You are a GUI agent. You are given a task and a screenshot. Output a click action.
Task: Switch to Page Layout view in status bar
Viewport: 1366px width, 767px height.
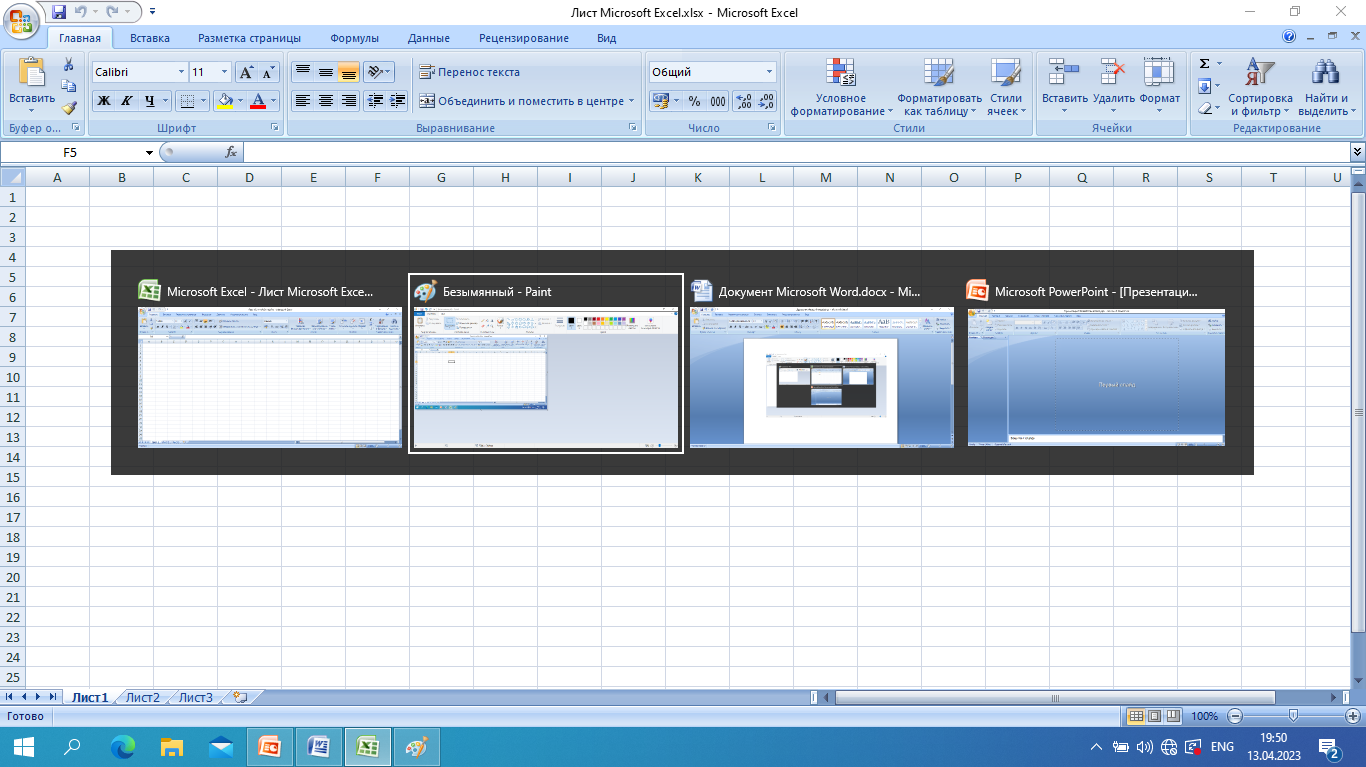tap(1154, 716)
